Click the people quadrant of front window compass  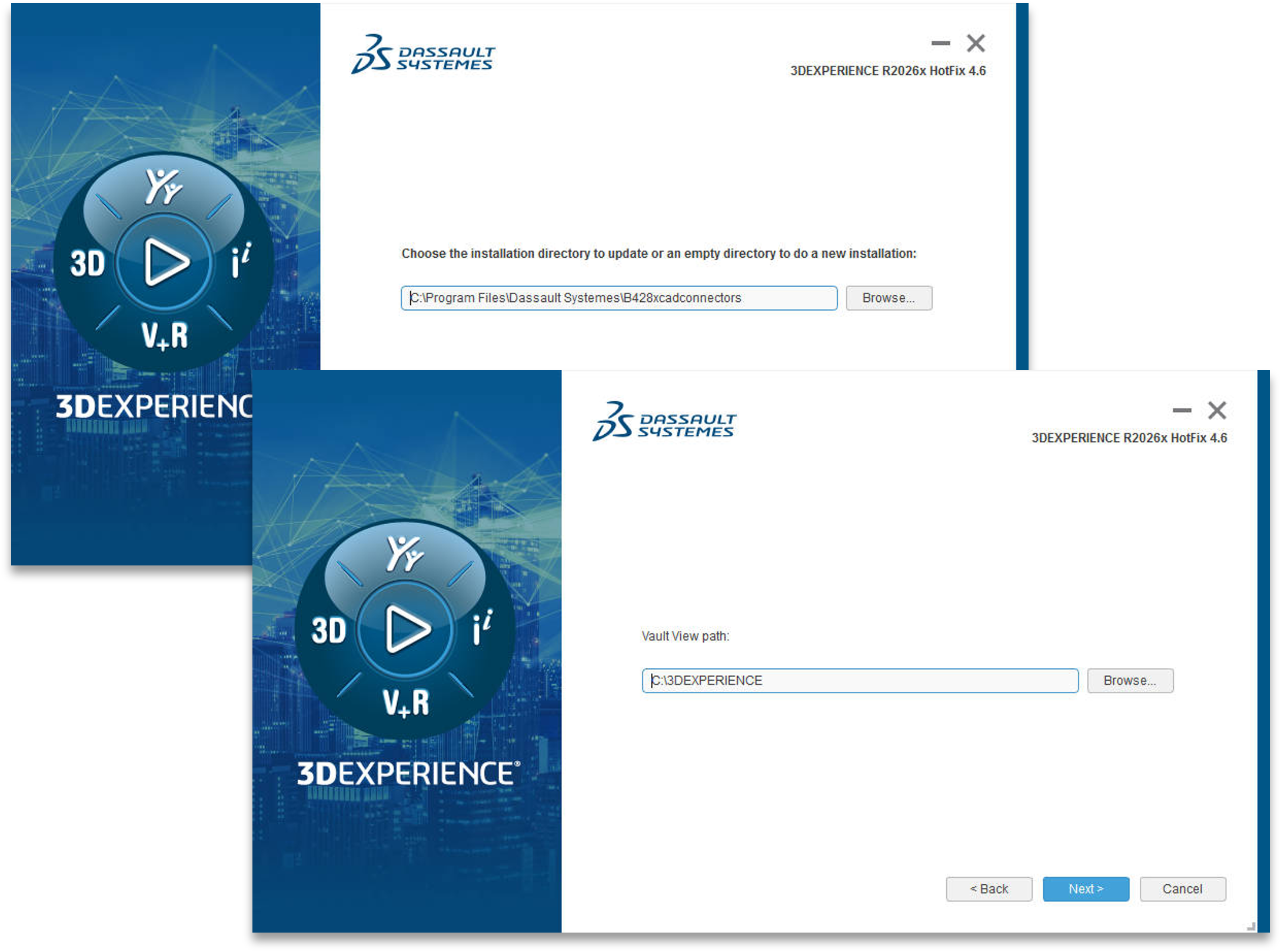[x=405, y=553]
